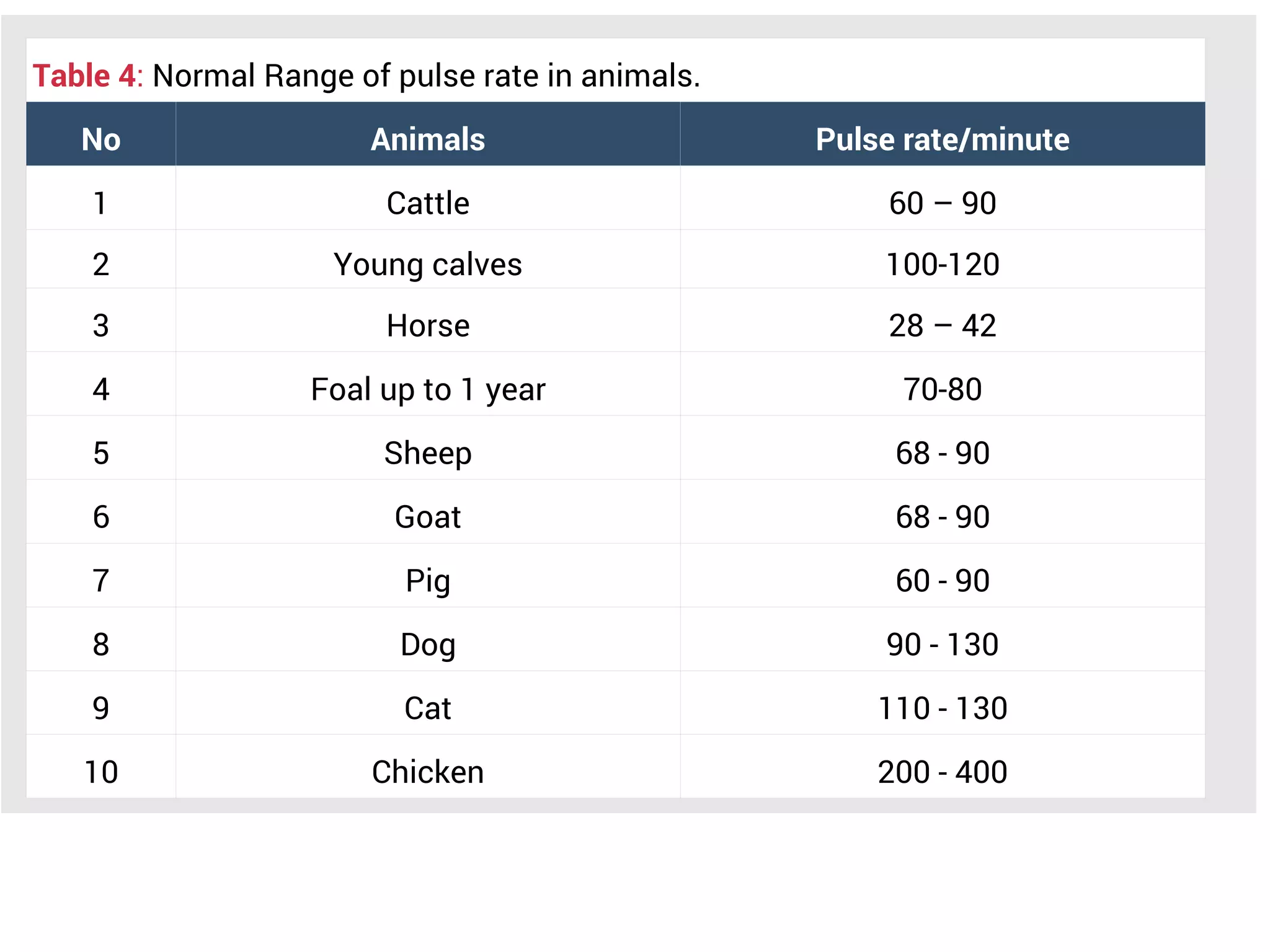The height and width of the screenshot is (952, 1270).
Task: Click row number 10 in the No column
Action: pyautogui.click(x=101, y=772)
